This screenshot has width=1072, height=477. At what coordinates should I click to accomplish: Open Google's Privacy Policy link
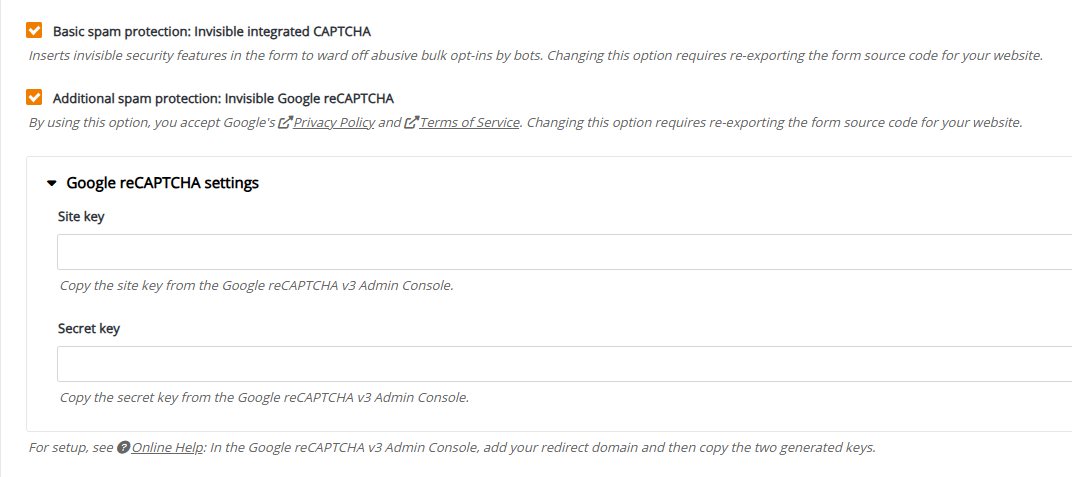coord(334,123)
